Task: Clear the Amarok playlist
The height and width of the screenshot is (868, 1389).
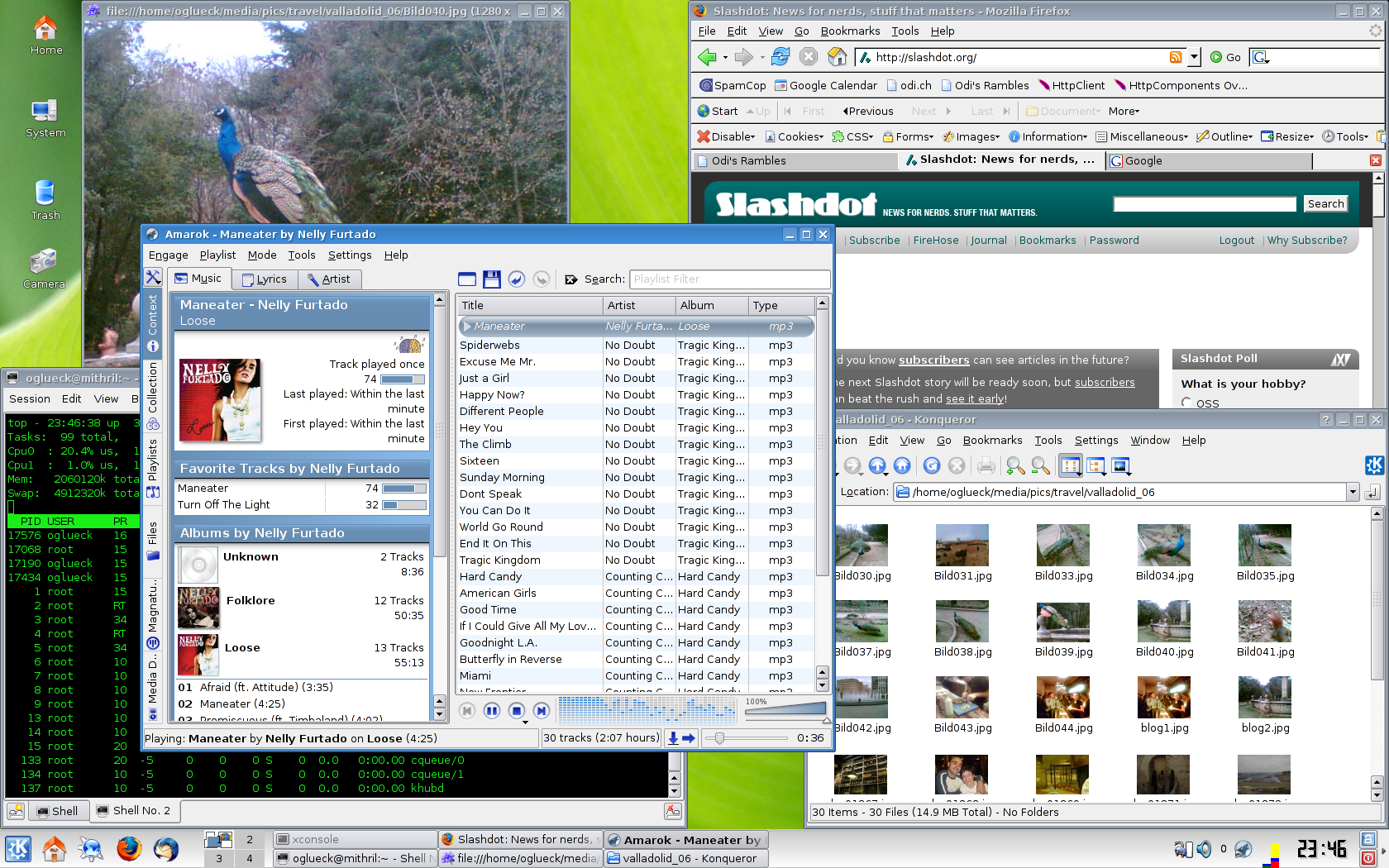Action: [x=467, y=279]
